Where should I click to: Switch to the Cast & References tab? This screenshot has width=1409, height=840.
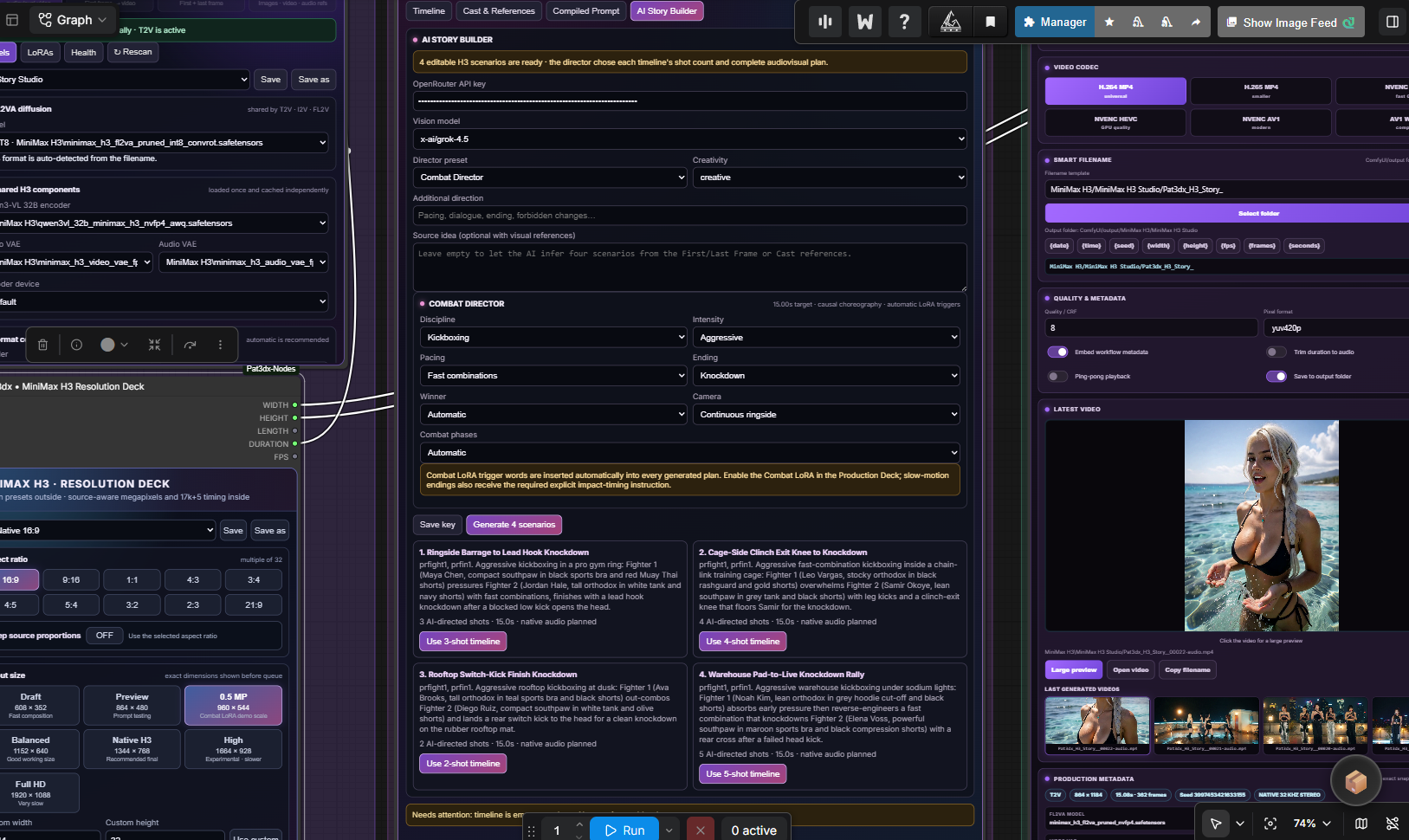tap(499, 10)
